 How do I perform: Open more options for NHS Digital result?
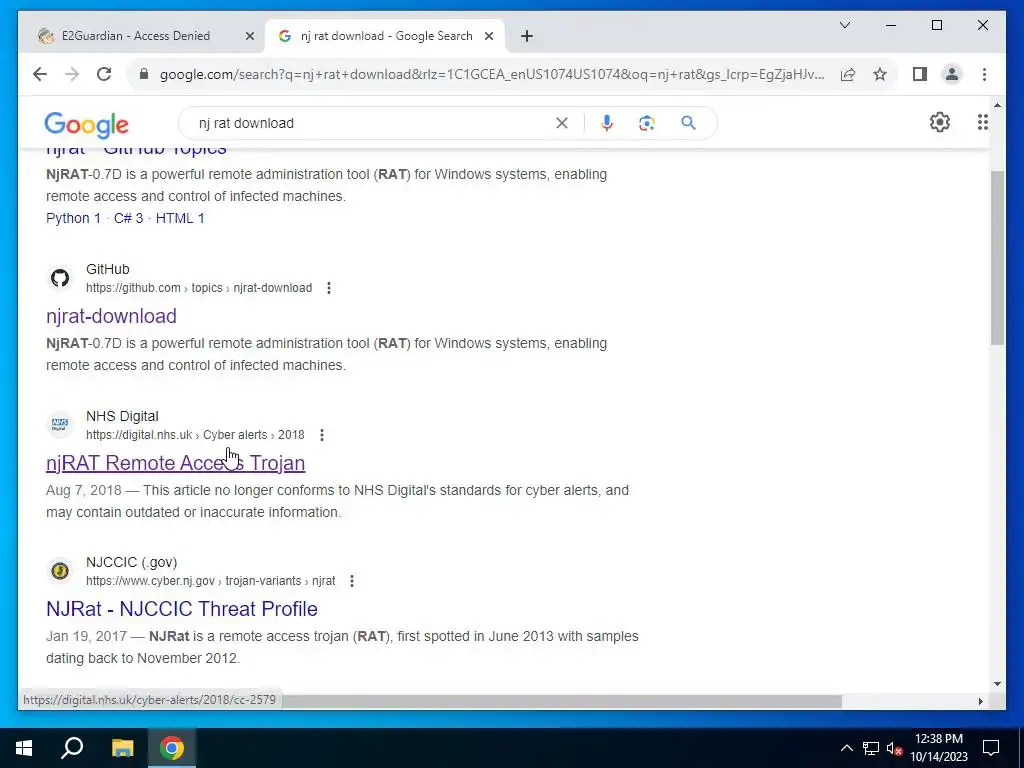pyautogui.click(x=321, y=435)
